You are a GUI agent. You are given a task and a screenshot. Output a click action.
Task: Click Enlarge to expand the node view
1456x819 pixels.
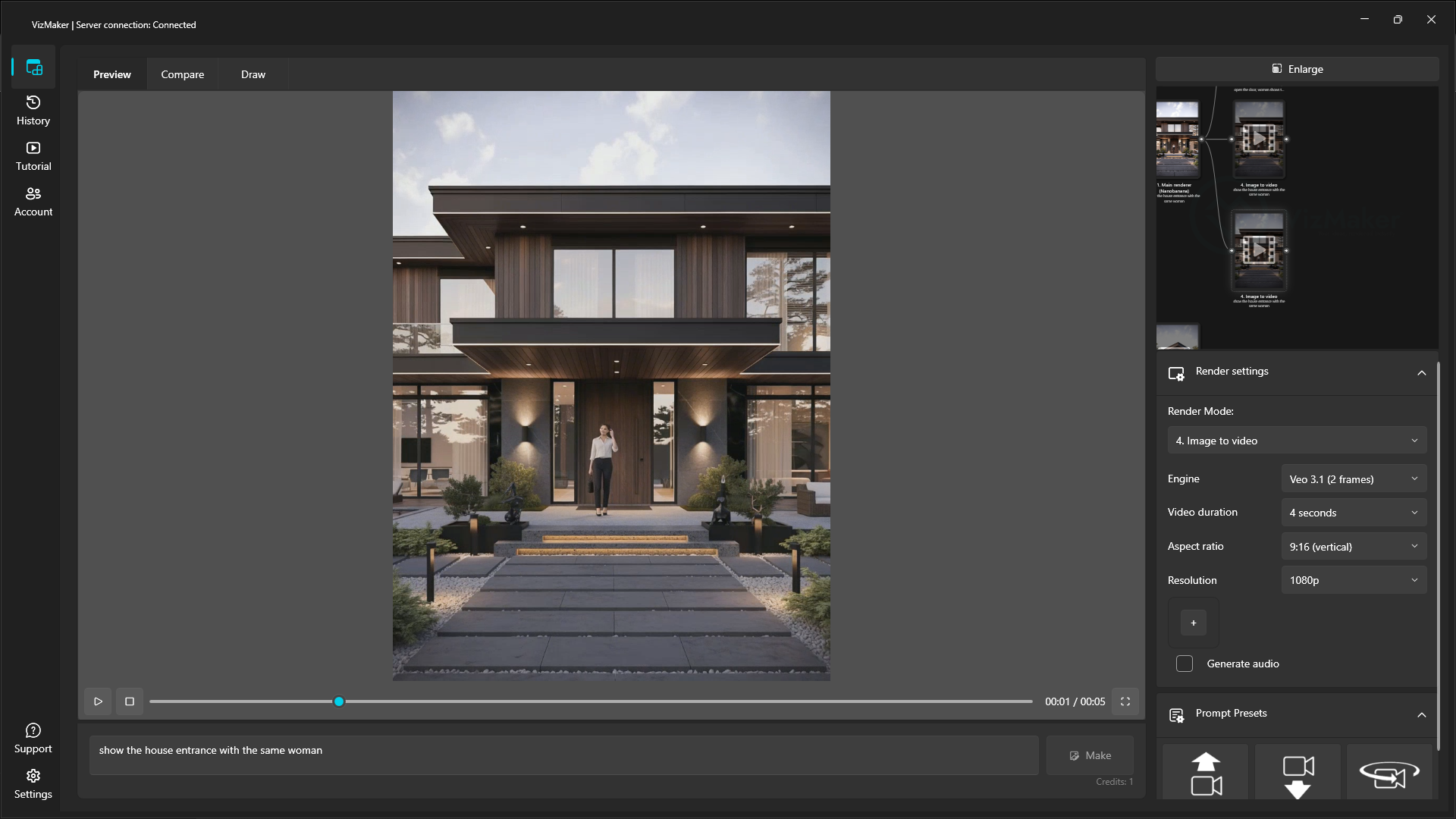point(1298,68)
